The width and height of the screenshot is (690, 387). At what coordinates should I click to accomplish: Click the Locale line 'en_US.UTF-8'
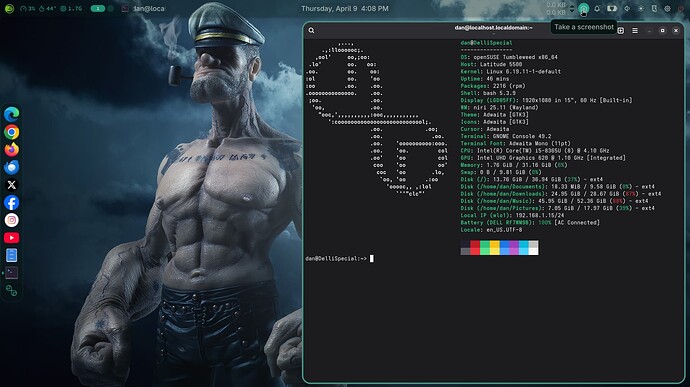point(491,230)
